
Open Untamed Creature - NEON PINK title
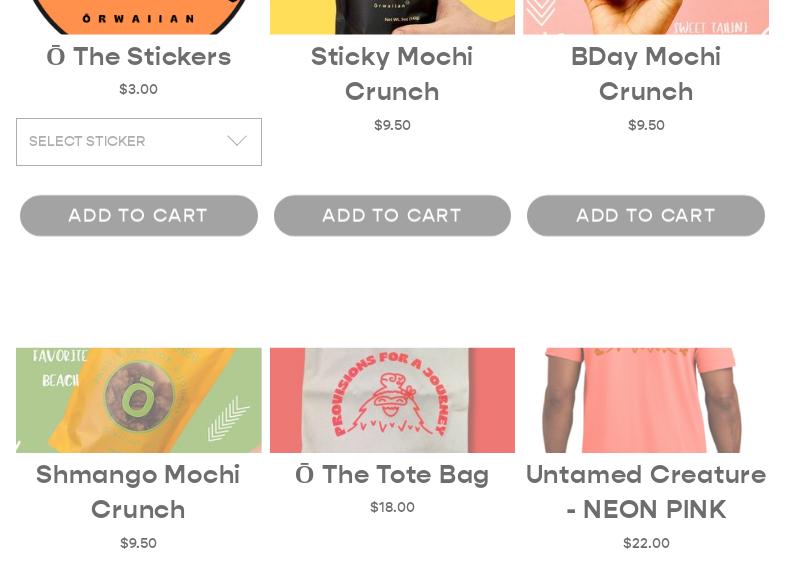point(645,491)
